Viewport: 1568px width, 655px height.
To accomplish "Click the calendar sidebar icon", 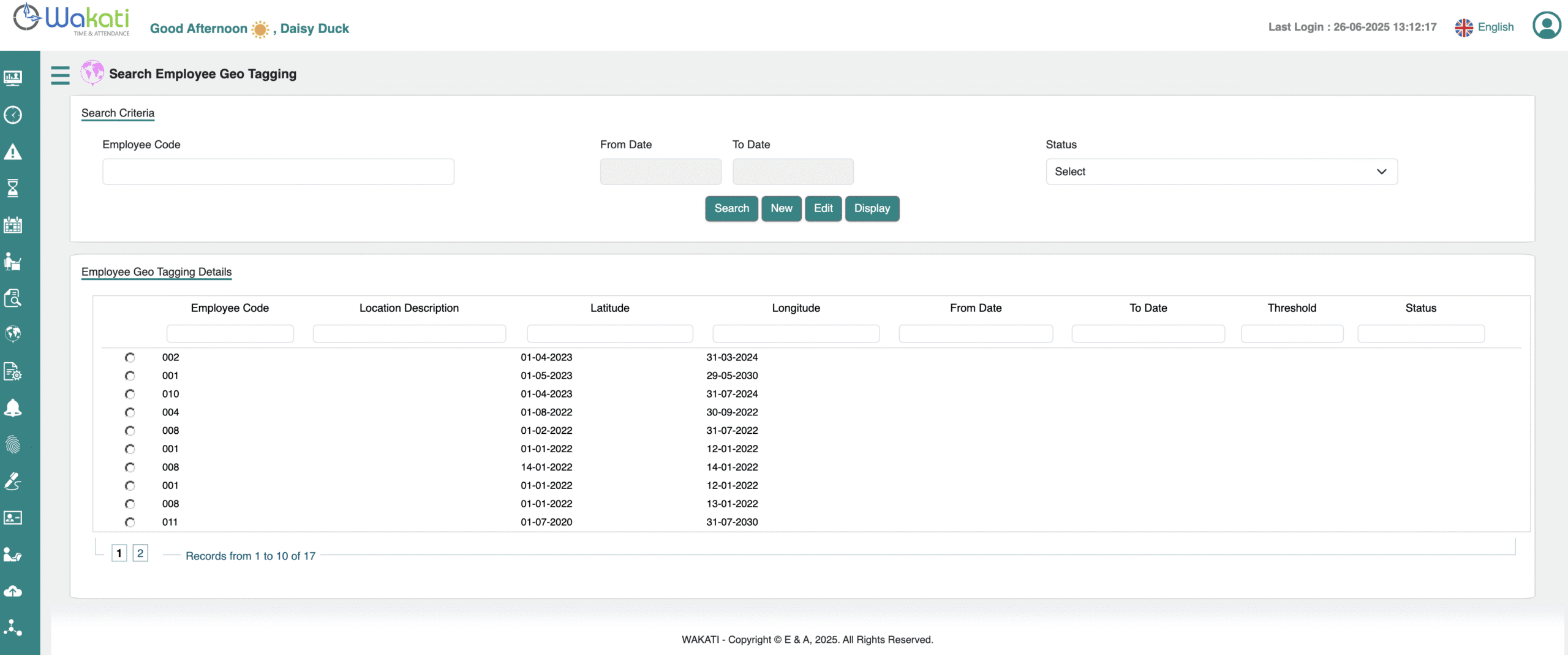I will [13, 225].
